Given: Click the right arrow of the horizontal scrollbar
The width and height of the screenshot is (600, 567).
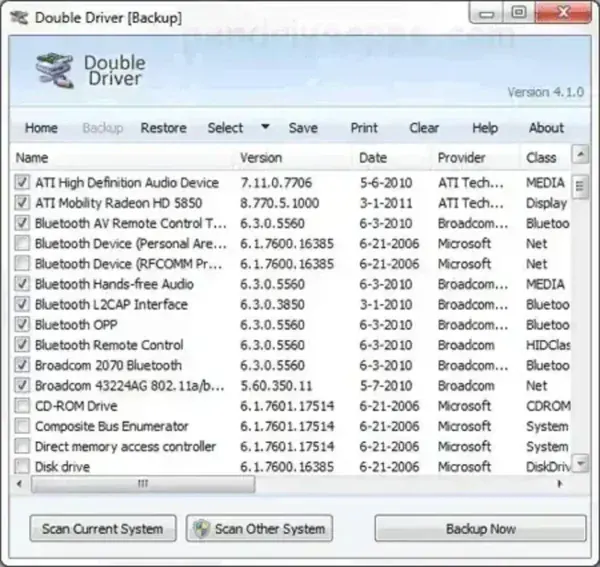Looking at the screenshot, I should pos(560,484).
